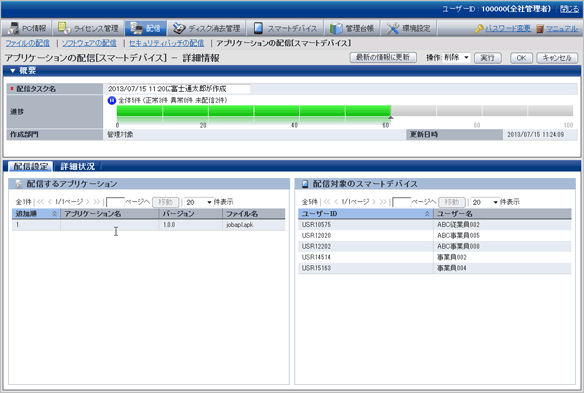
Task: Open the PC情報 tab
Action: tap(27, 28)
